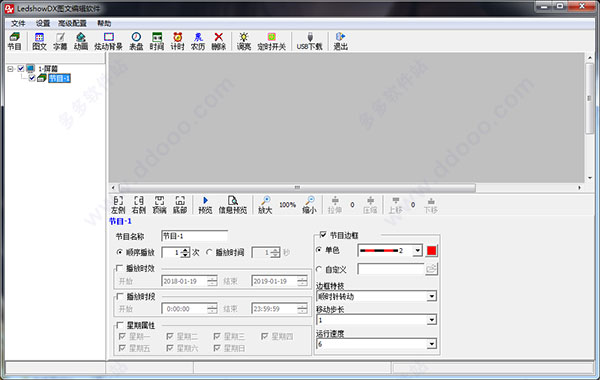Align area to 左侧 left side
The width and height of the screenshot is (600, 380).
coord(118,205)
